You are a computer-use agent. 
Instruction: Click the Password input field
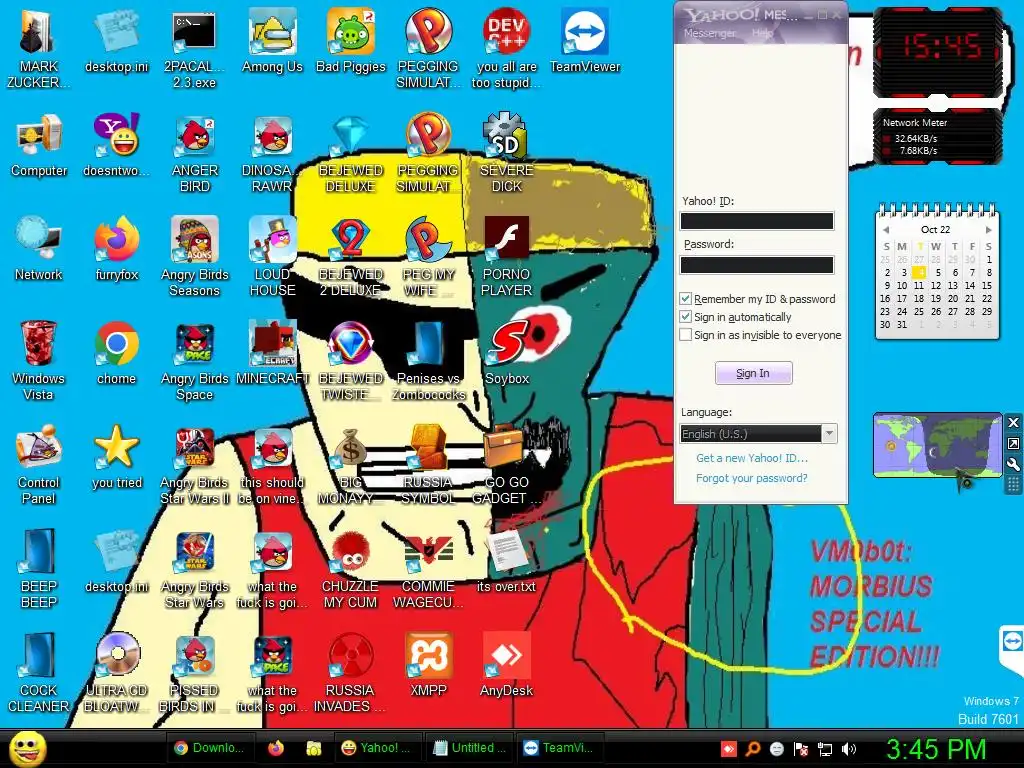[757, 264]
